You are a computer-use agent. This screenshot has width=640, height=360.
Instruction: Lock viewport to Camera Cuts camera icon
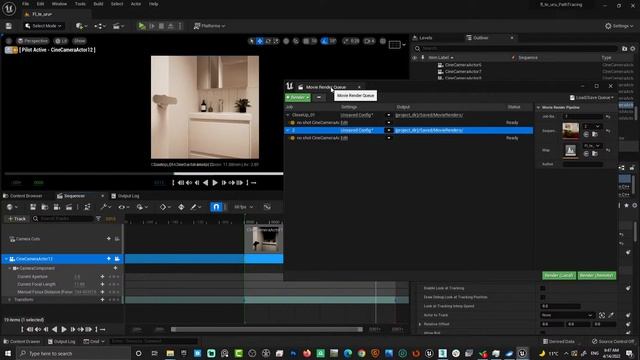tap(117, 239)
